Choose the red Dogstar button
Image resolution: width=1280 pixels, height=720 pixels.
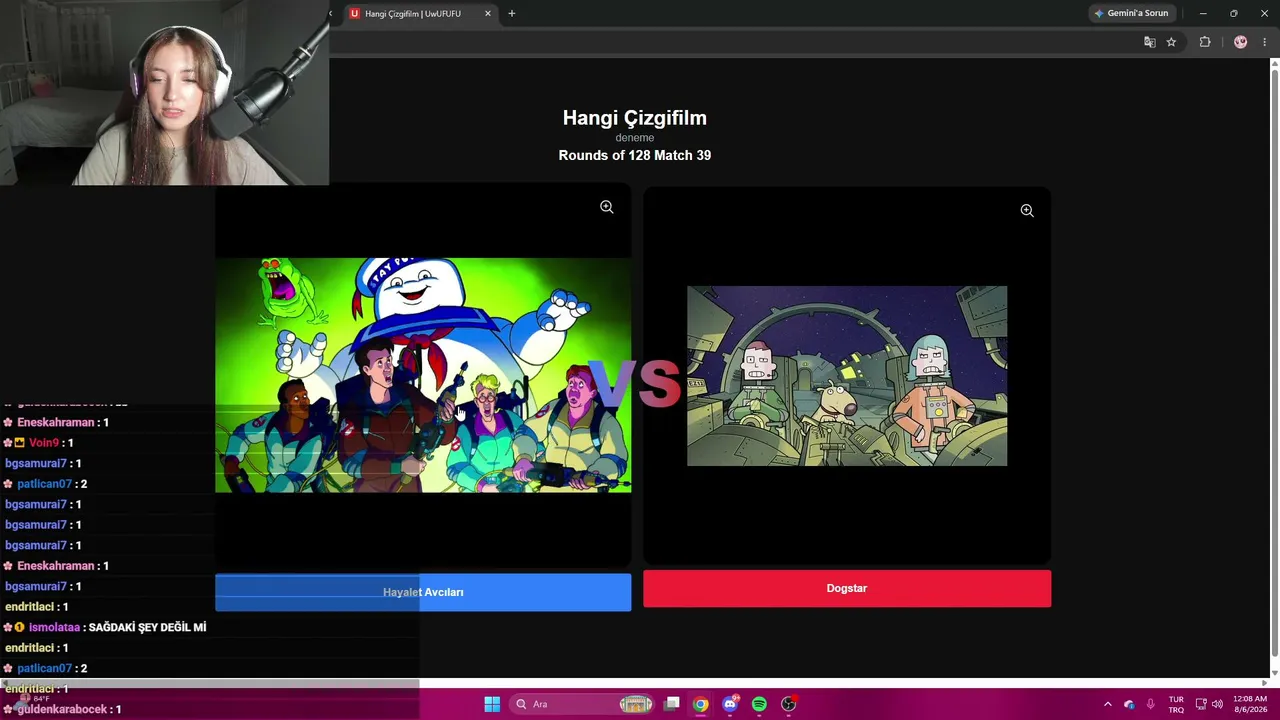[x=847, y=588]
